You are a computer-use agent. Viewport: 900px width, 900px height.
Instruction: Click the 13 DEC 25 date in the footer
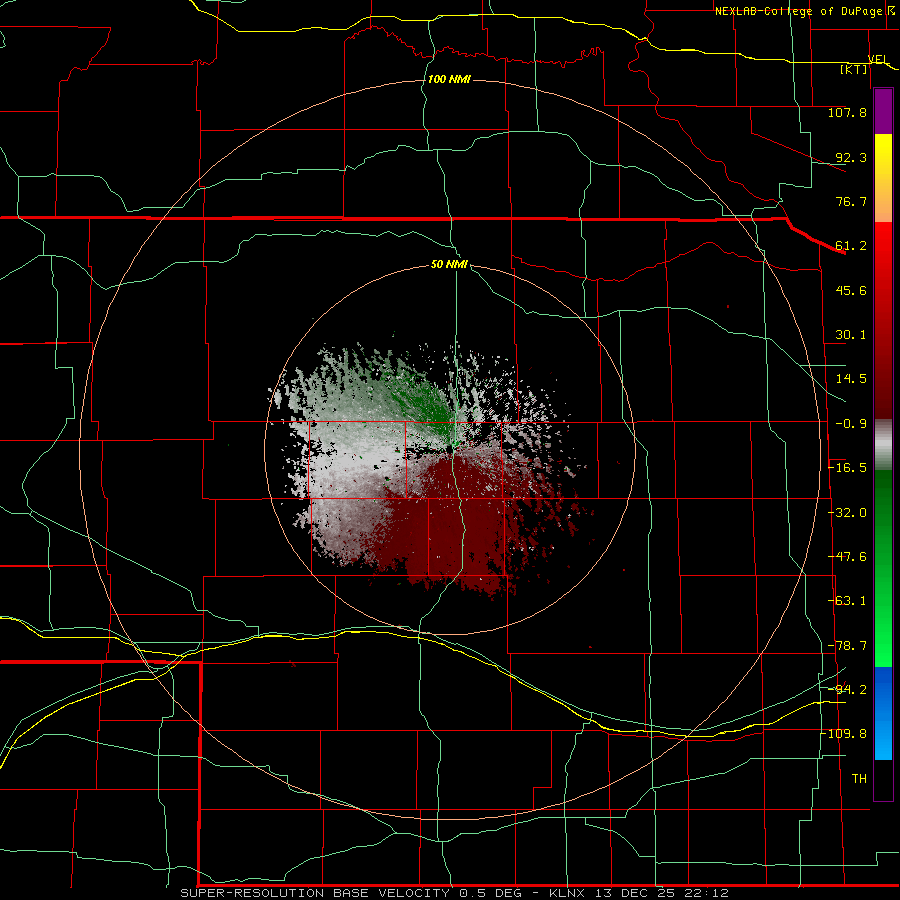637,893
